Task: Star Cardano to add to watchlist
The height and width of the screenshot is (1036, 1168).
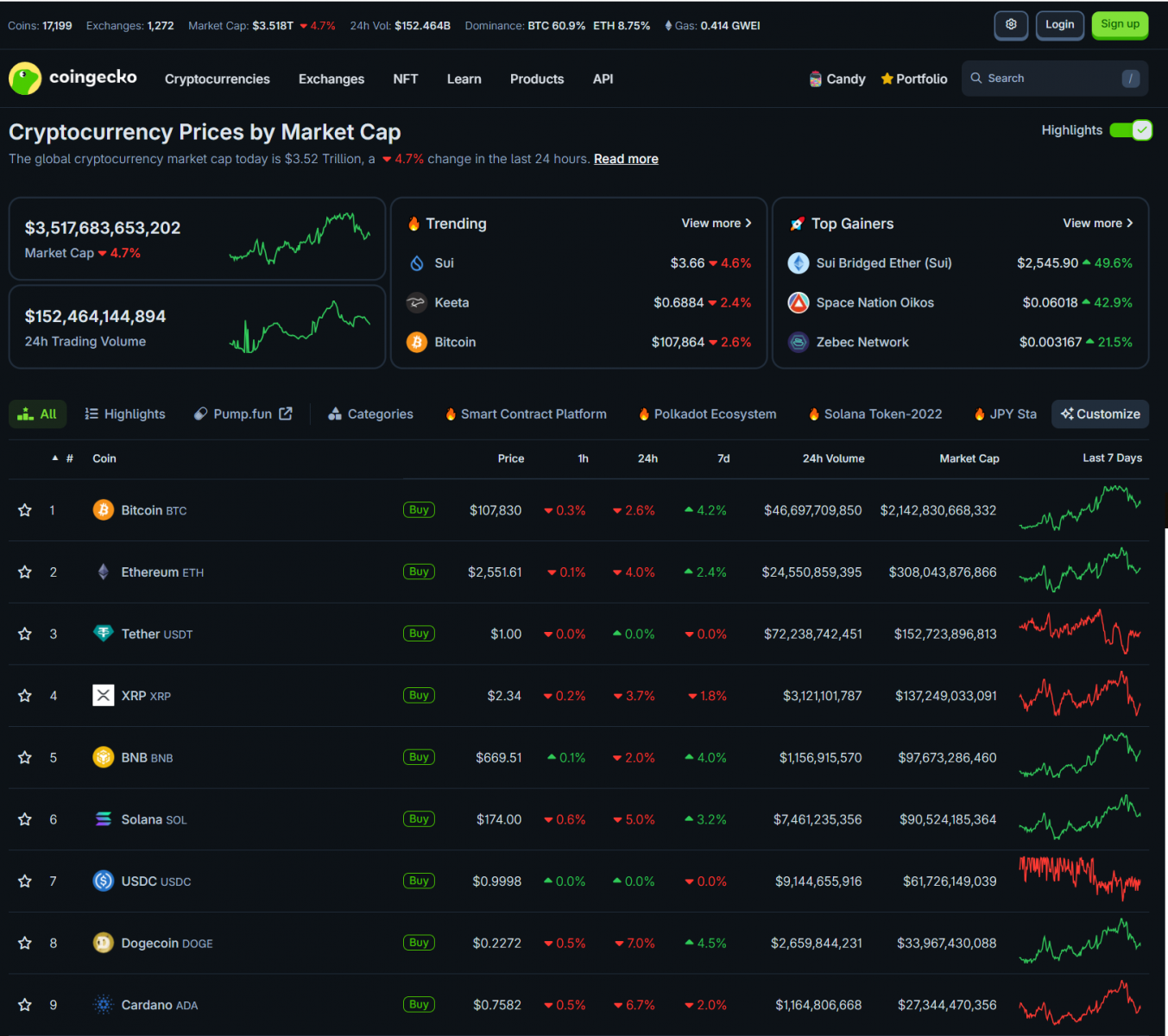Action: point(25,1005)
